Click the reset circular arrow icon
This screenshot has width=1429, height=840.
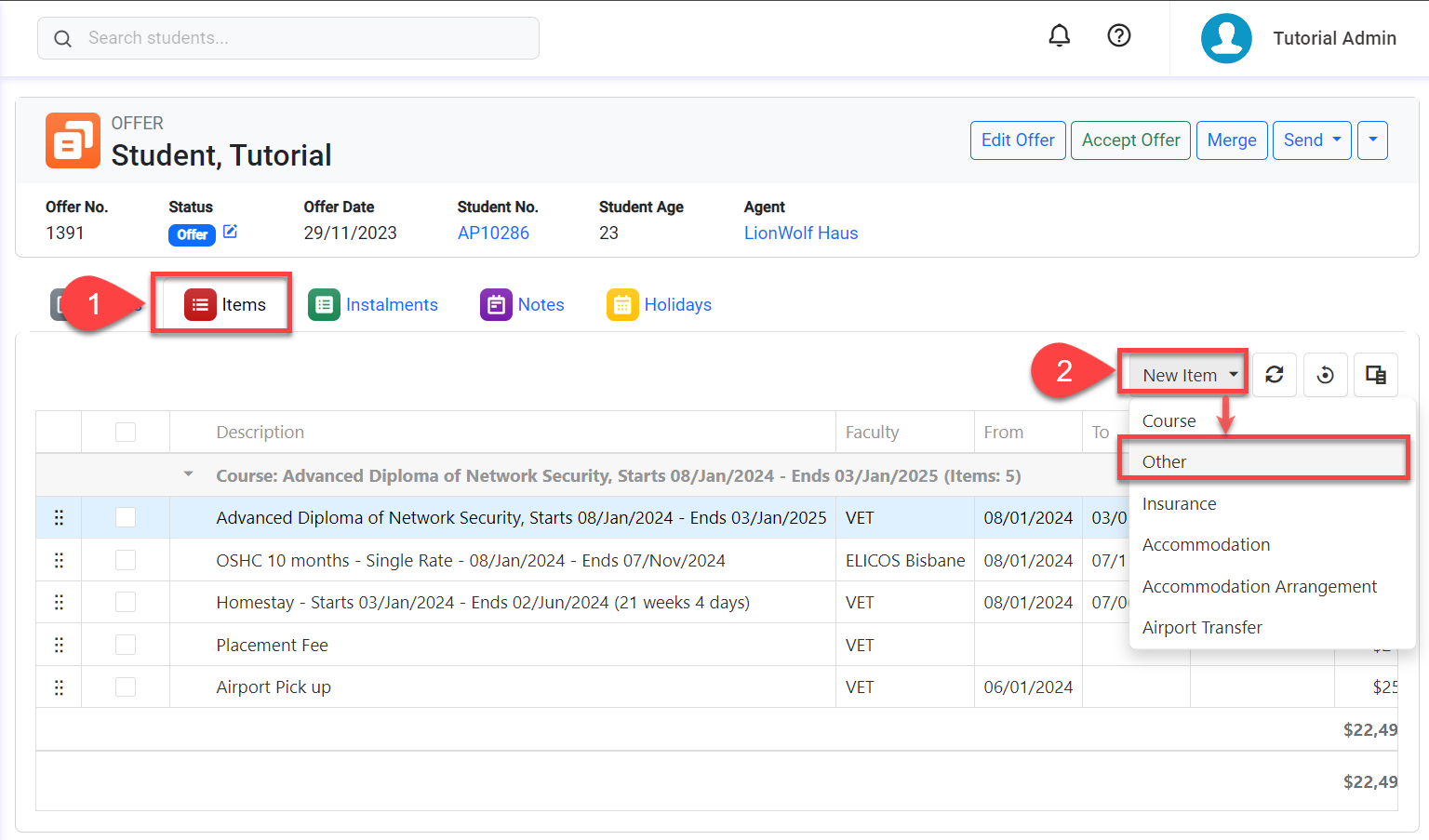coord(1326,375)
